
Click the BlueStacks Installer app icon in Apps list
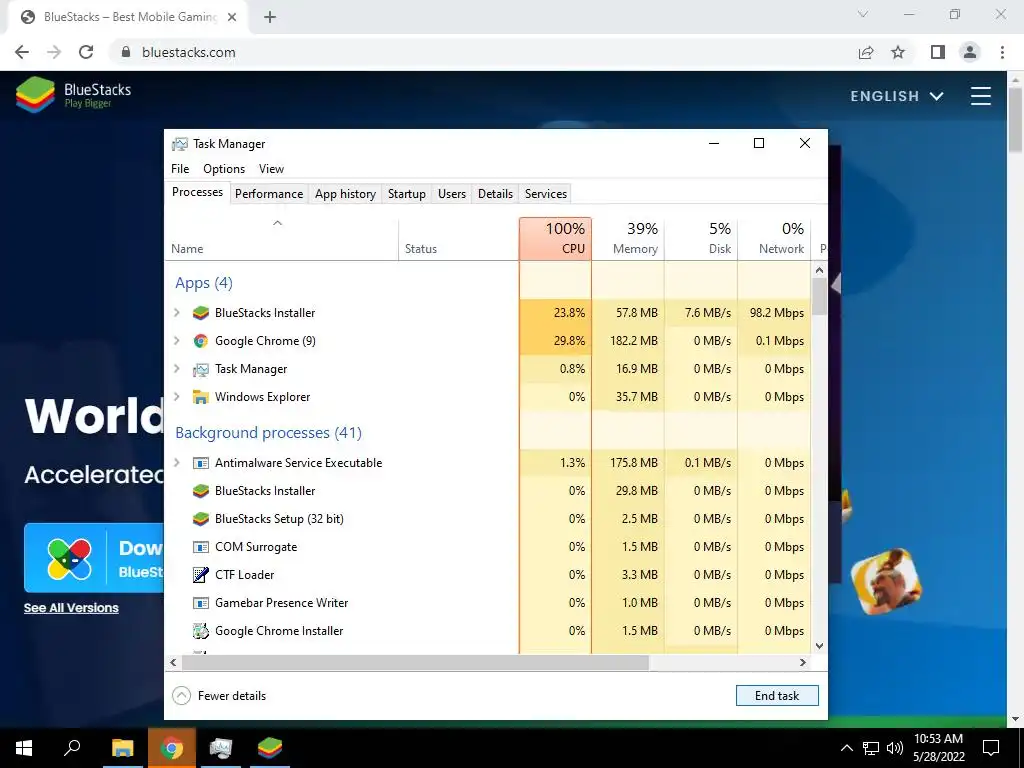coord(200,313)
